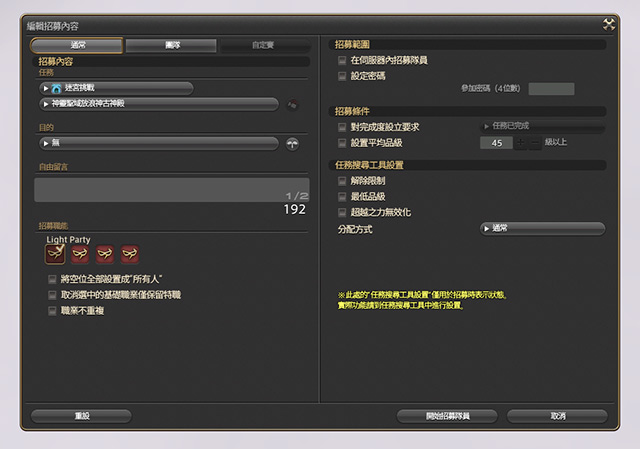Image resolution: width=640 pixels, height=449 pixels.
Task: Switch to the 團隊 tab
Action: click(171, 45)
